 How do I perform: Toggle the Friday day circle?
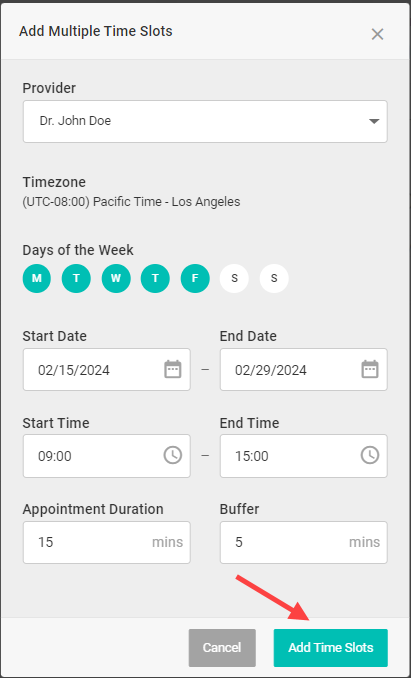coord(195,278)
